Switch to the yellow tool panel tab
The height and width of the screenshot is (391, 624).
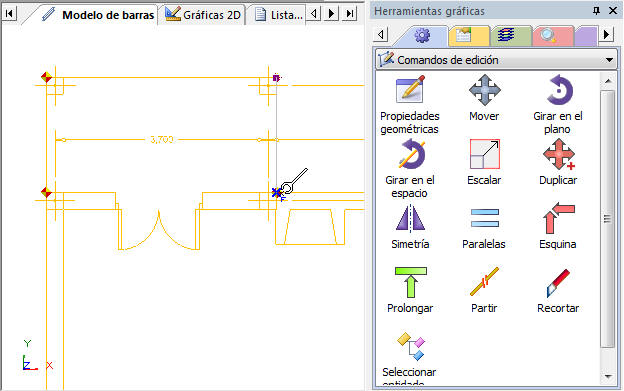469,36
